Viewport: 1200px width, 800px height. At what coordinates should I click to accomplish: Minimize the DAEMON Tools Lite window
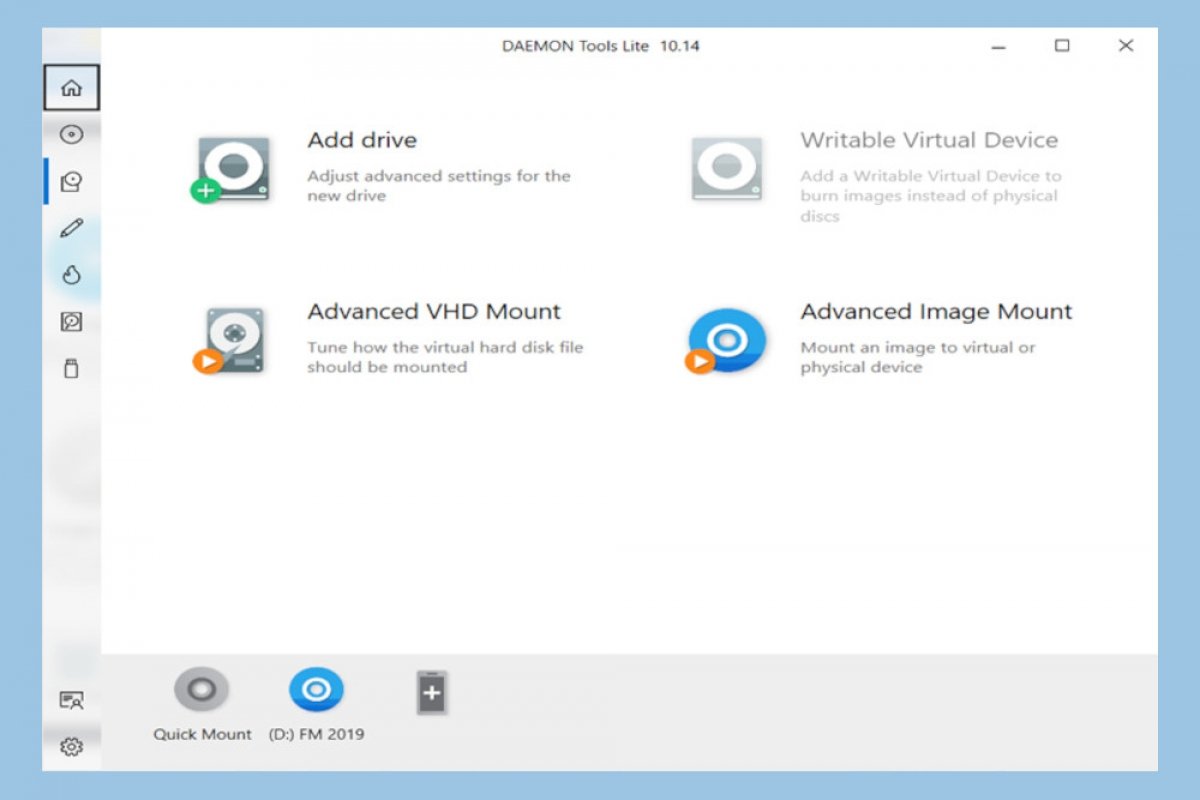click(998, 46)
